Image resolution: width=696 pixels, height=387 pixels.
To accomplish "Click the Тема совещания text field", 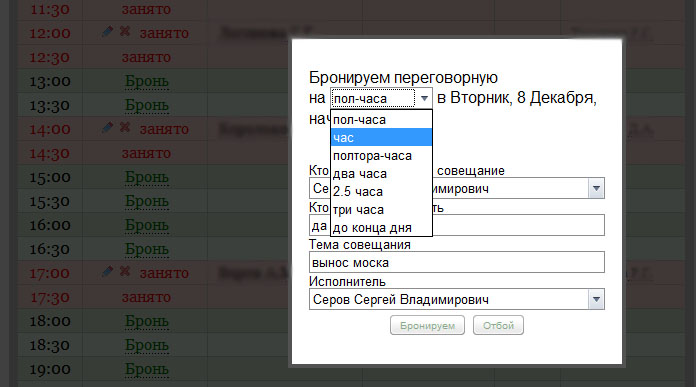I will coord(457,262).
